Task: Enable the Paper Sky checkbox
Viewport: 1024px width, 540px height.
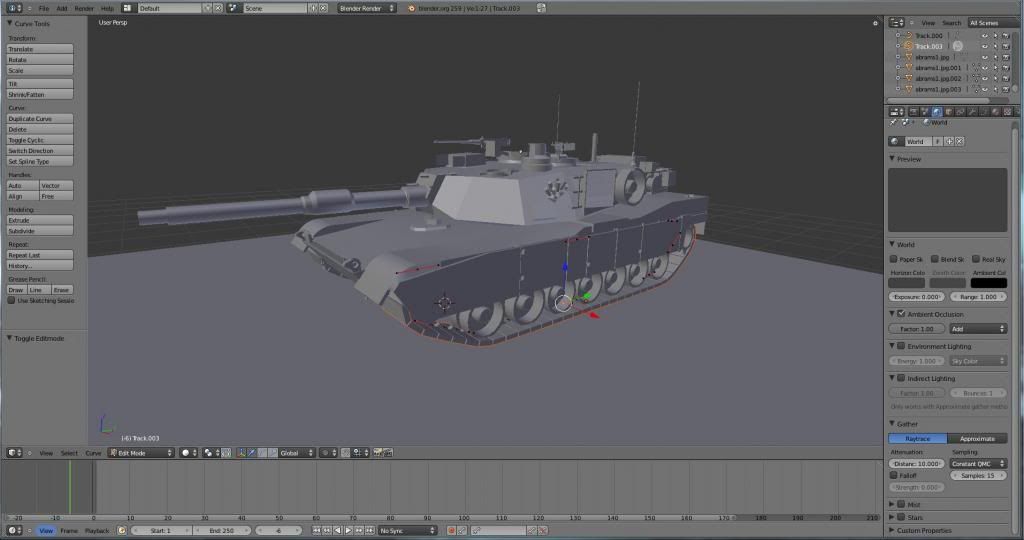Action: [894, 259]
